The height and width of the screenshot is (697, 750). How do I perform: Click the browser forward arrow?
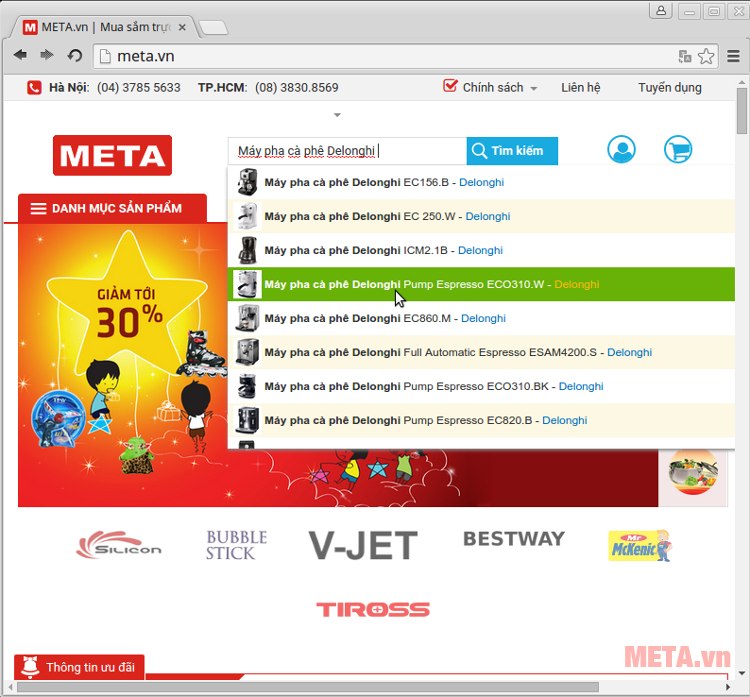click(47, 55)
